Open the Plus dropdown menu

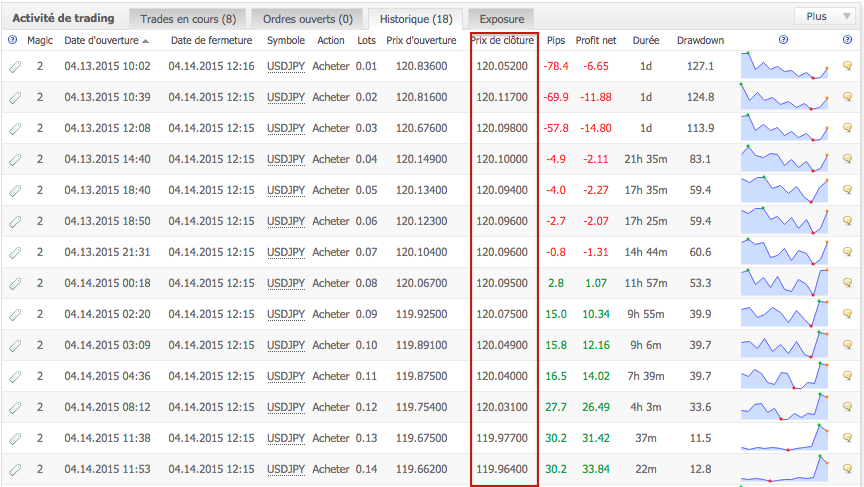(x=825, y=17)
